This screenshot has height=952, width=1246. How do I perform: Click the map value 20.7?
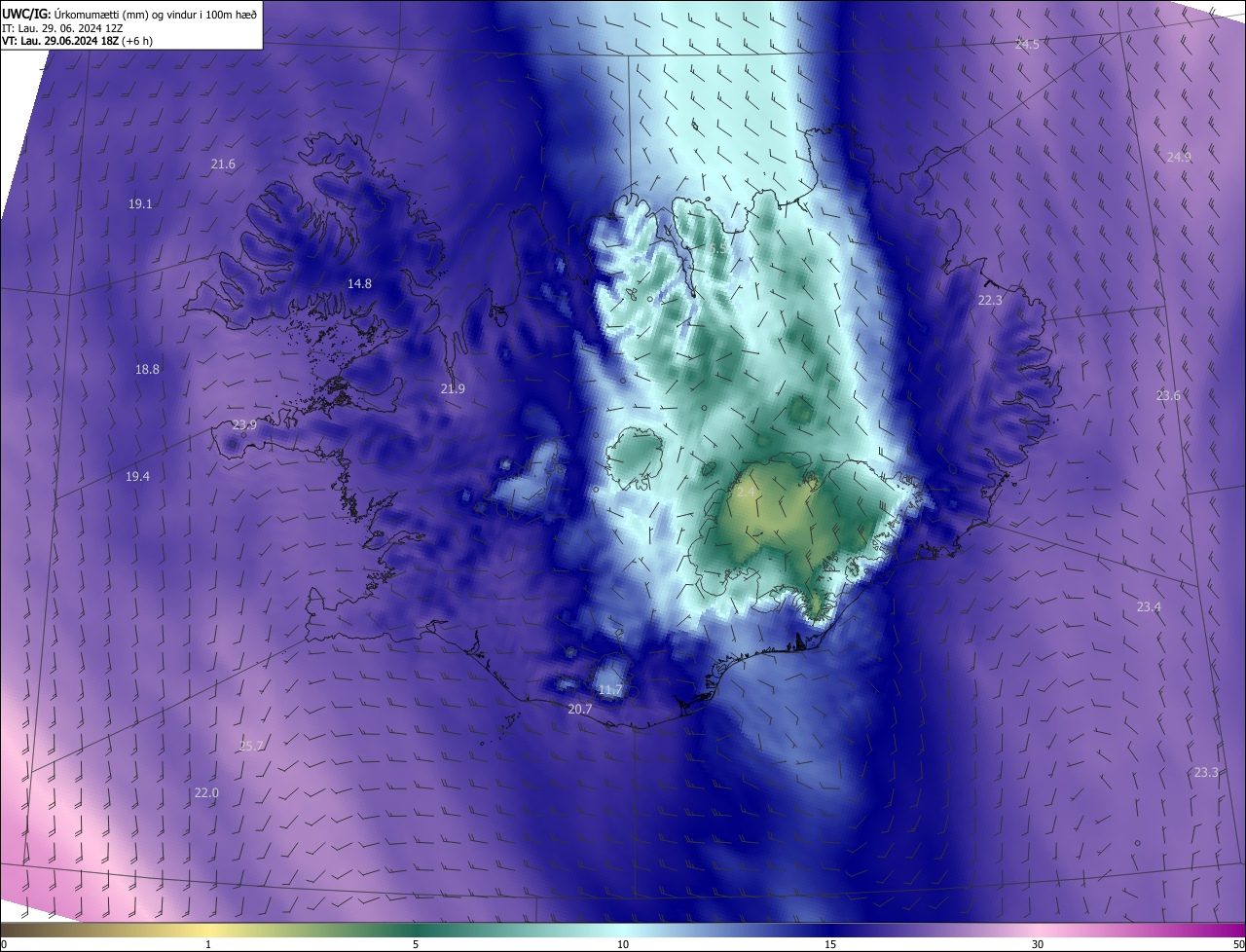pyautogui.click(x=579, y=709)
